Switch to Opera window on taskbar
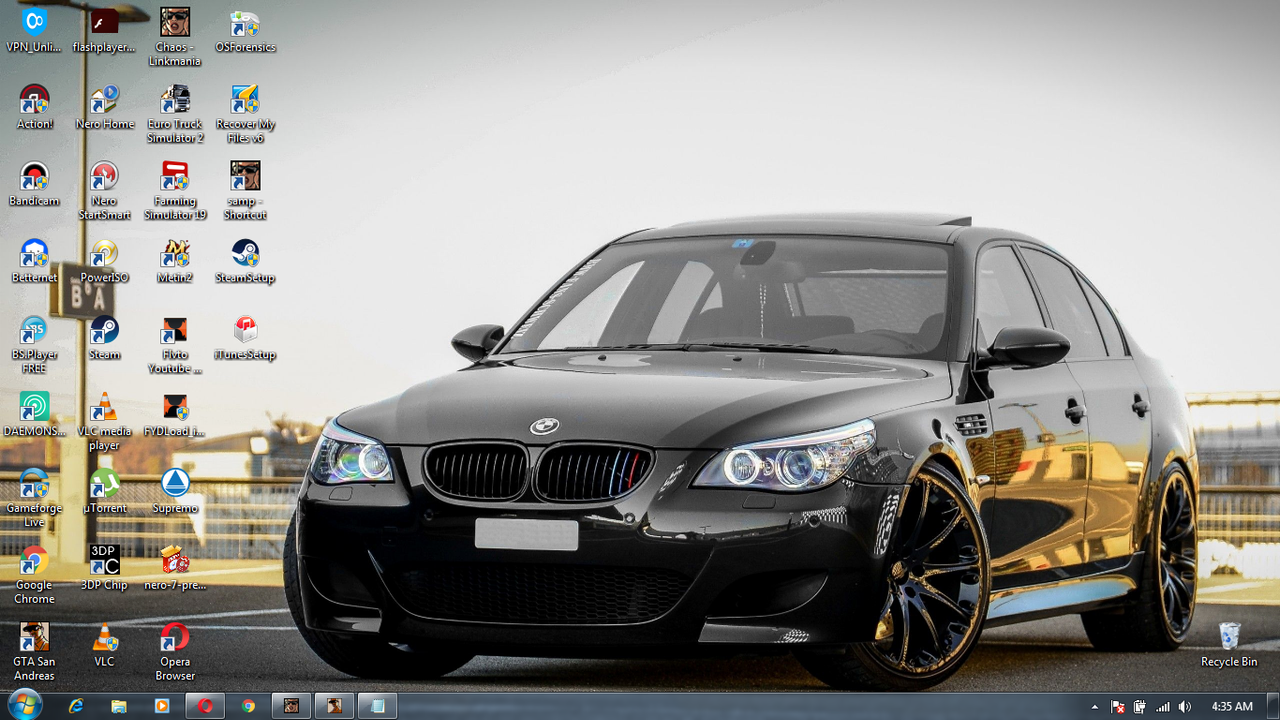The width and height of the screenshot is (1280, 720). pos(205,706)
